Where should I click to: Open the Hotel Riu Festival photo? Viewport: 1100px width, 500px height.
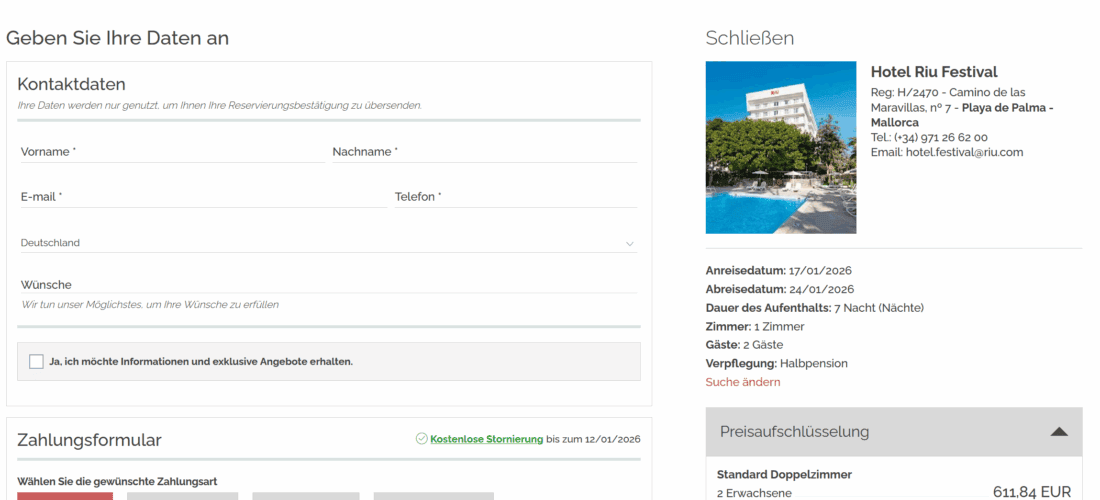click(780, 147)
